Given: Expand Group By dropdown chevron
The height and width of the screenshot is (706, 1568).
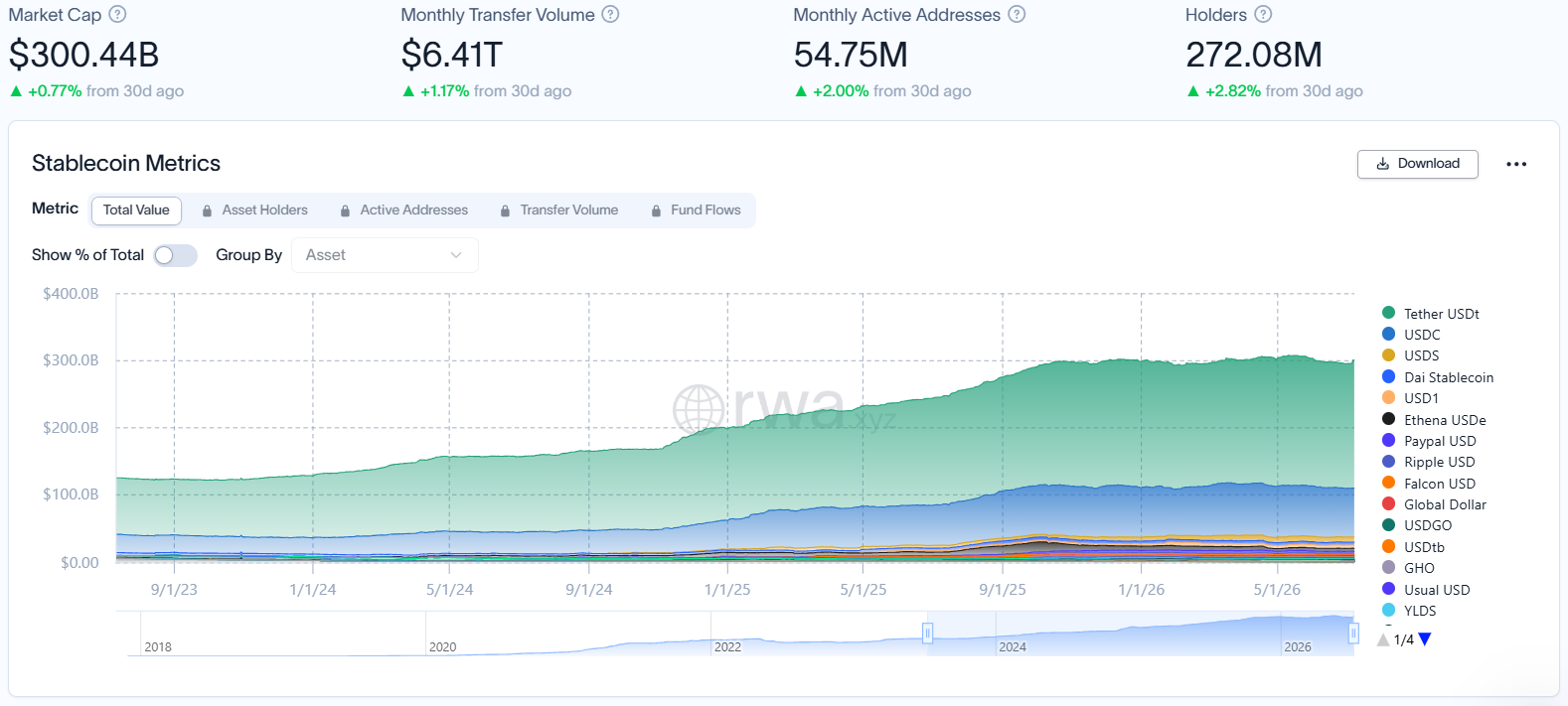Looking at the screenshot, I should [x=456, y=255].
